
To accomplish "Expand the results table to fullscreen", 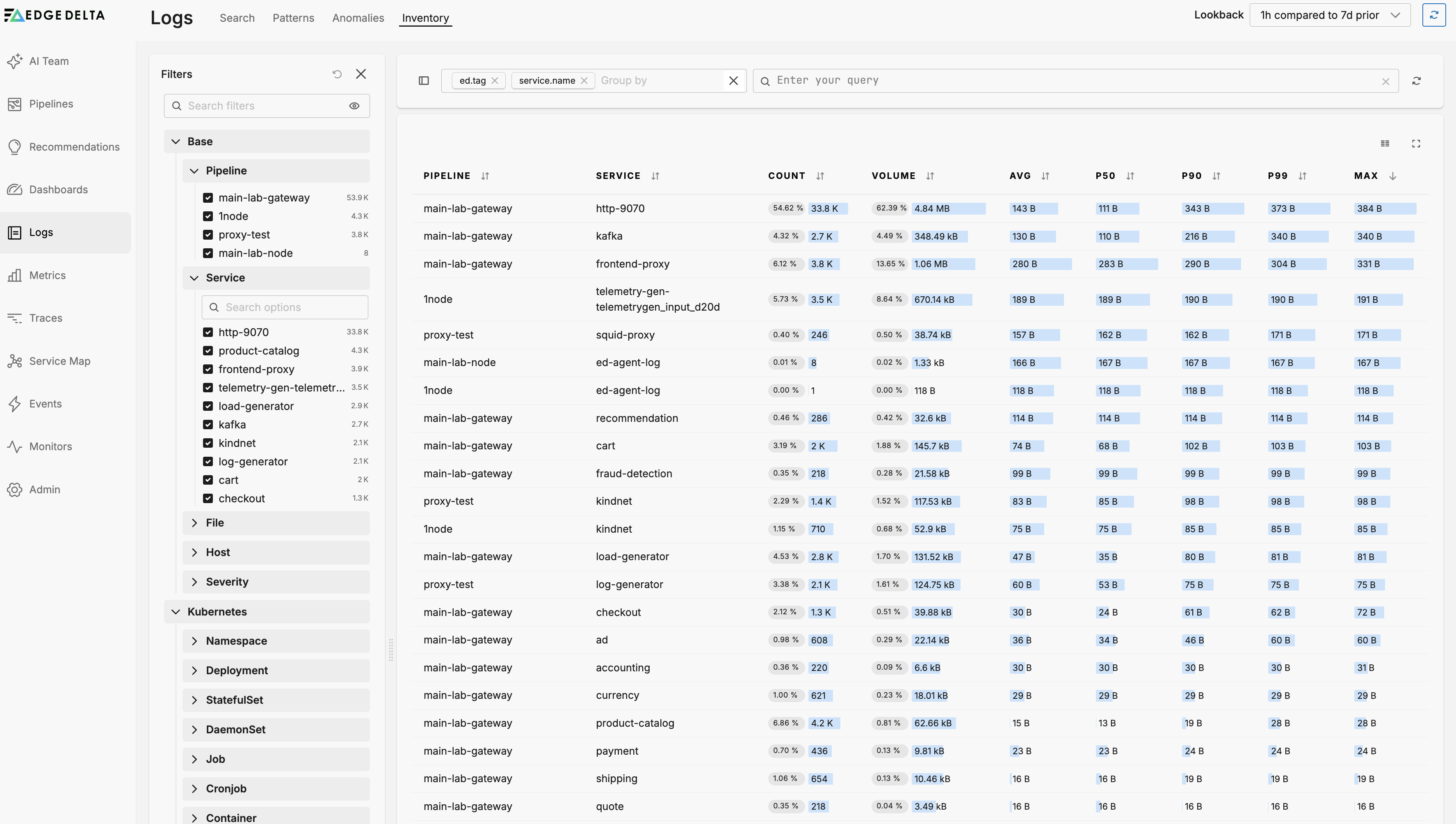I will click(x=1416, y=143).
